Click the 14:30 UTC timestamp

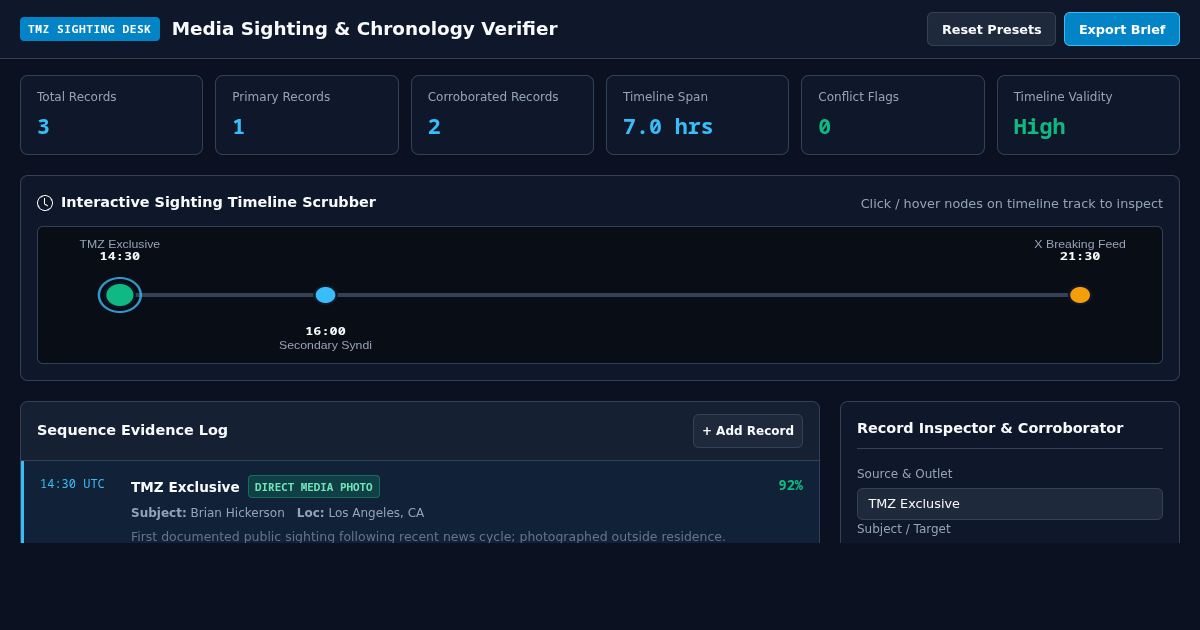(72, 484)
